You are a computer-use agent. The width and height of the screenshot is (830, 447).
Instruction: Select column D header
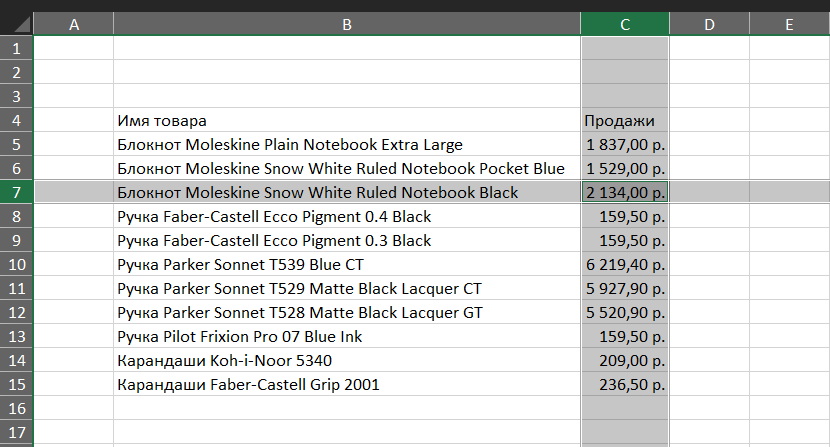pos(709,24)
